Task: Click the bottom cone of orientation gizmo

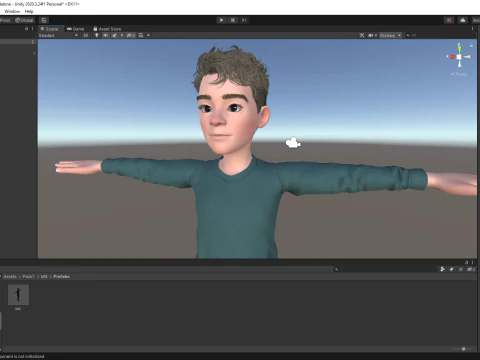Action: click(459, 64)
